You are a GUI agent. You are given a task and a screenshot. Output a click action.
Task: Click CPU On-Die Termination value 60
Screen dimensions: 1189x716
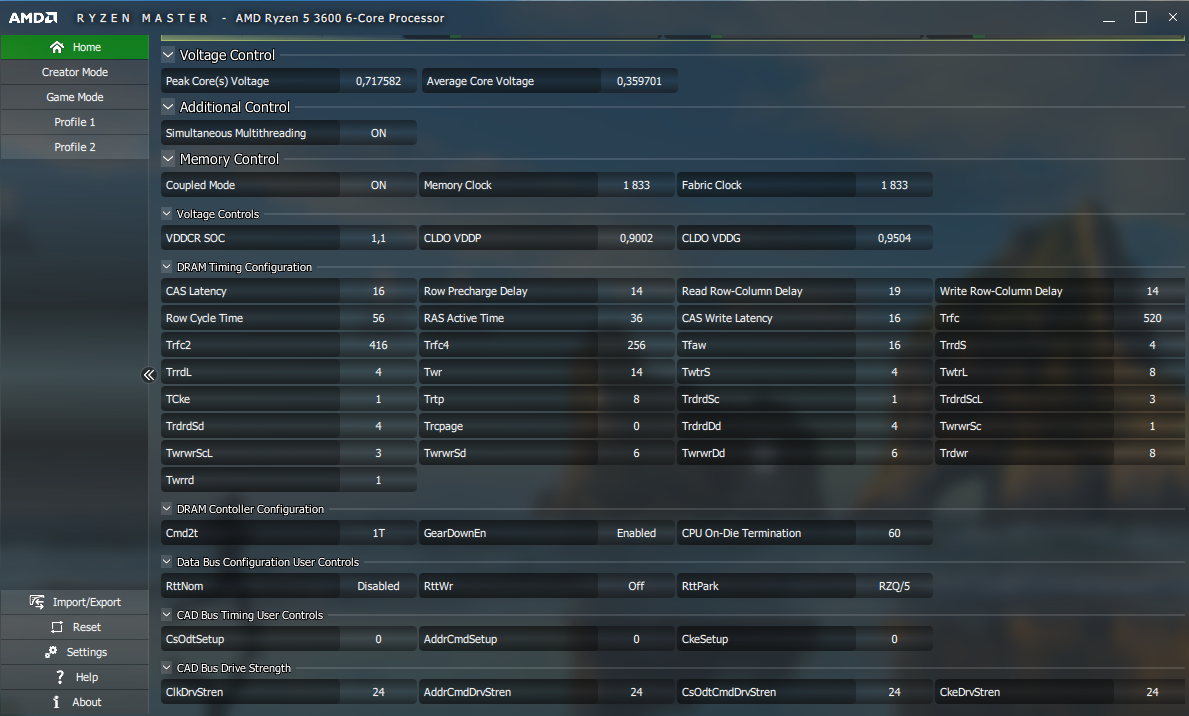pyautogui.click(x=894, y=533)
